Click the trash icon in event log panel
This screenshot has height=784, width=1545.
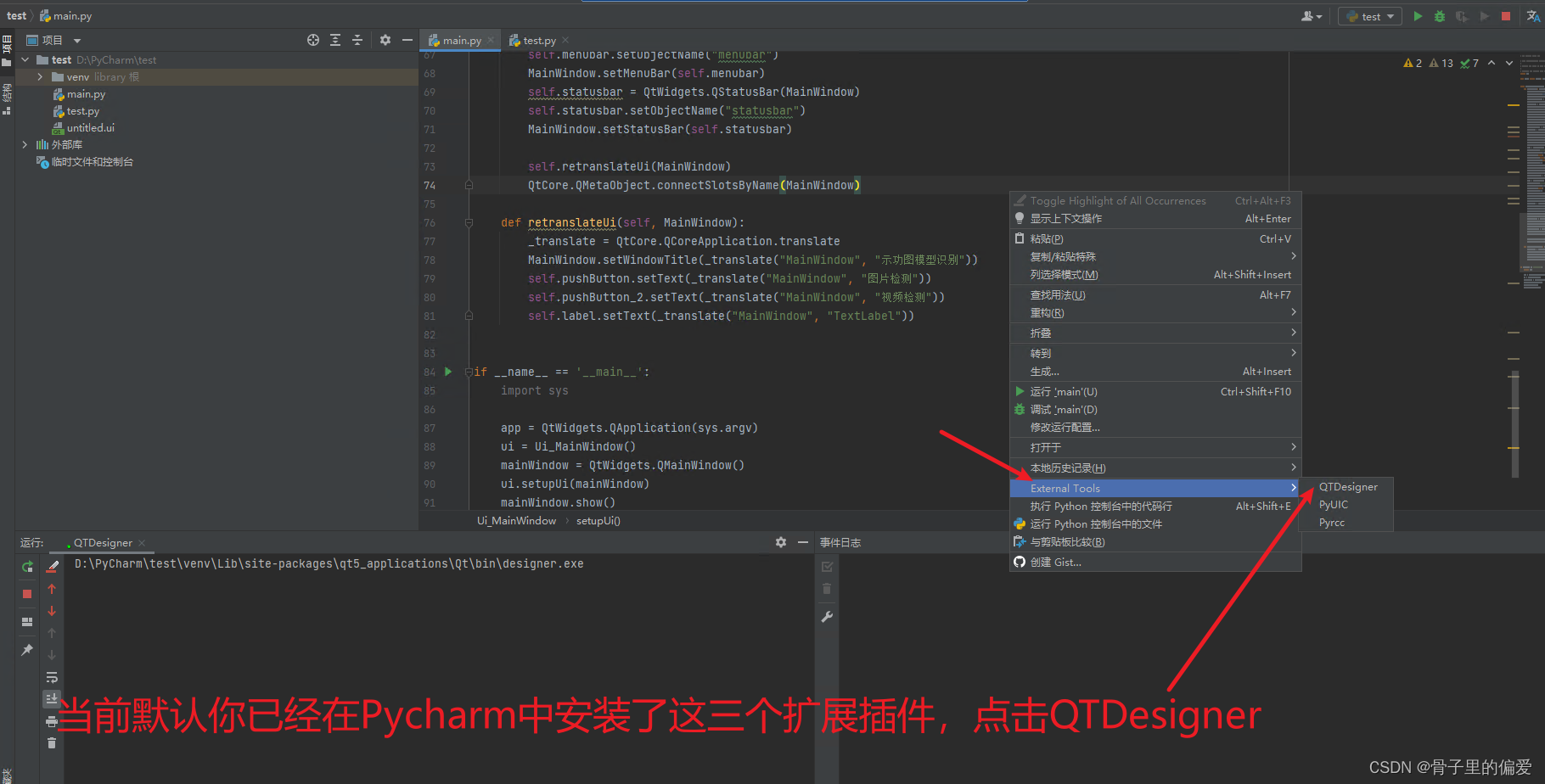pyautogui.click(x=827, y=589)
